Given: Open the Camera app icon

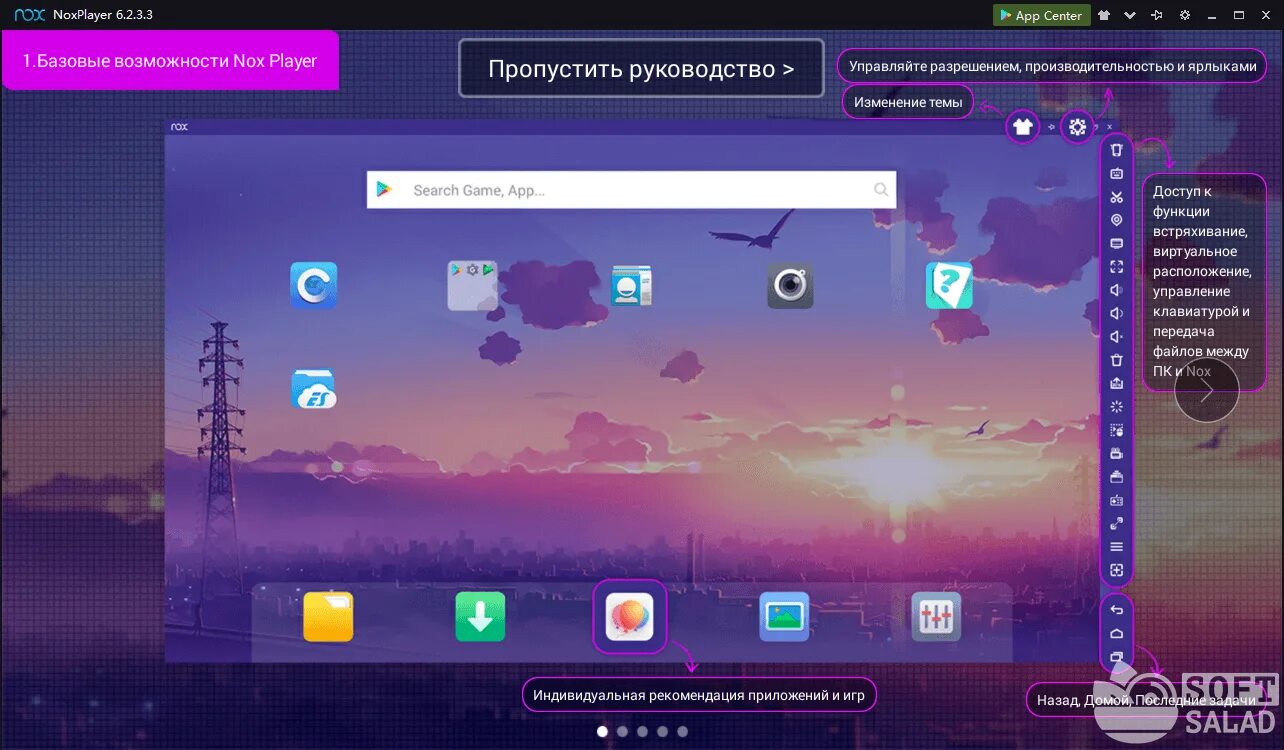Looking at the screenshot, I should click(790, 286).
